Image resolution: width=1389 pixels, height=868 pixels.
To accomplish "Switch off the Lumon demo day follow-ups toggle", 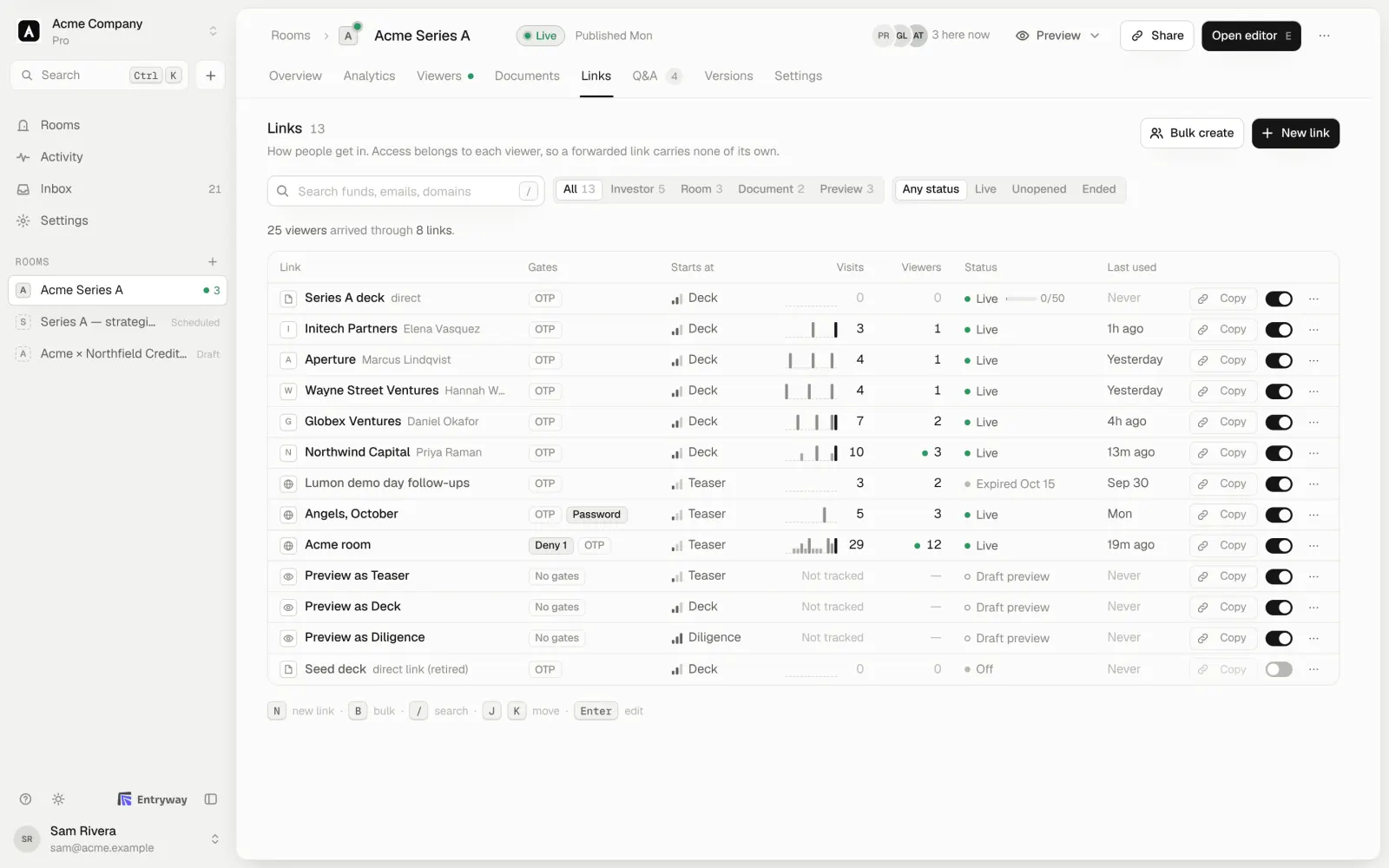I will [1279, 484].
